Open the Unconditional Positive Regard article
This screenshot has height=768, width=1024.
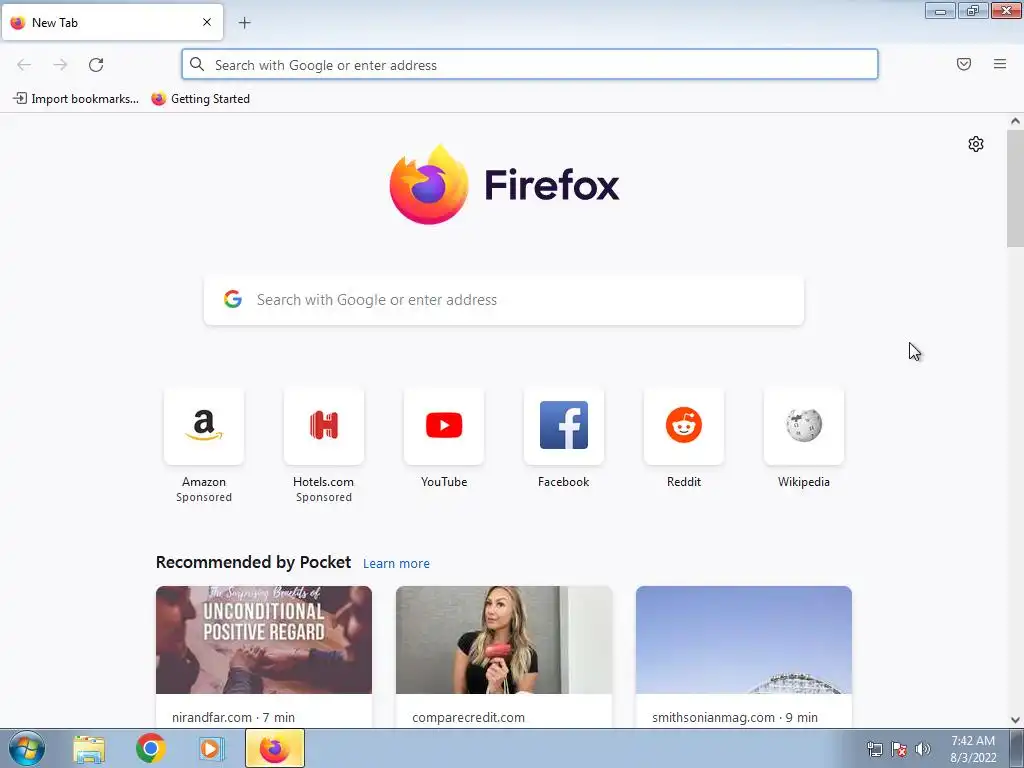click(264, 656)
